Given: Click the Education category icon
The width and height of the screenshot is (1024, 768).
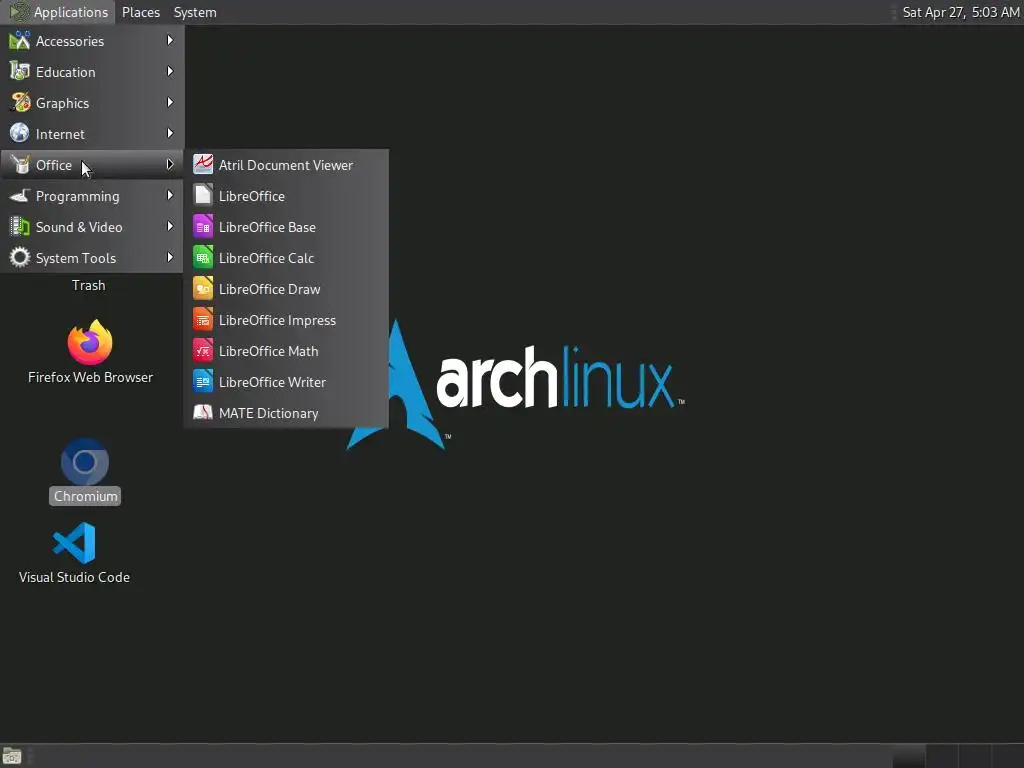Looking at the screenshot, I should pos(20,71).
